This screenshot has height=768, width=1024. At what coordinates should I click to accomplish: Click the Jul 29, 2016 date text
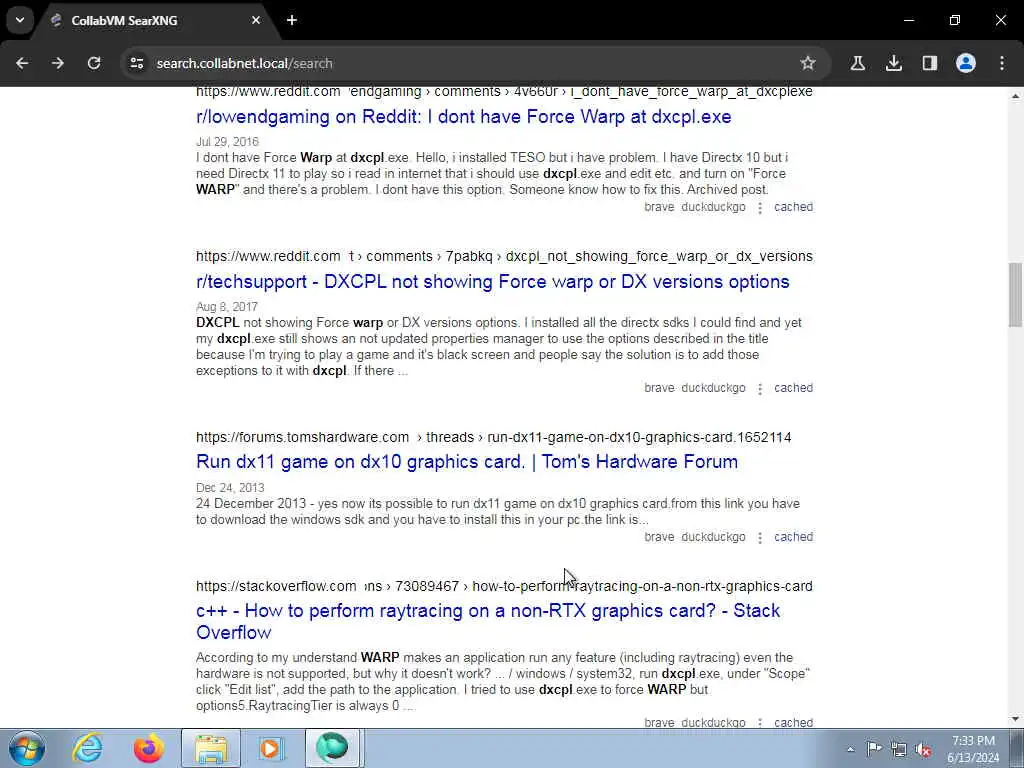(227, 142)
